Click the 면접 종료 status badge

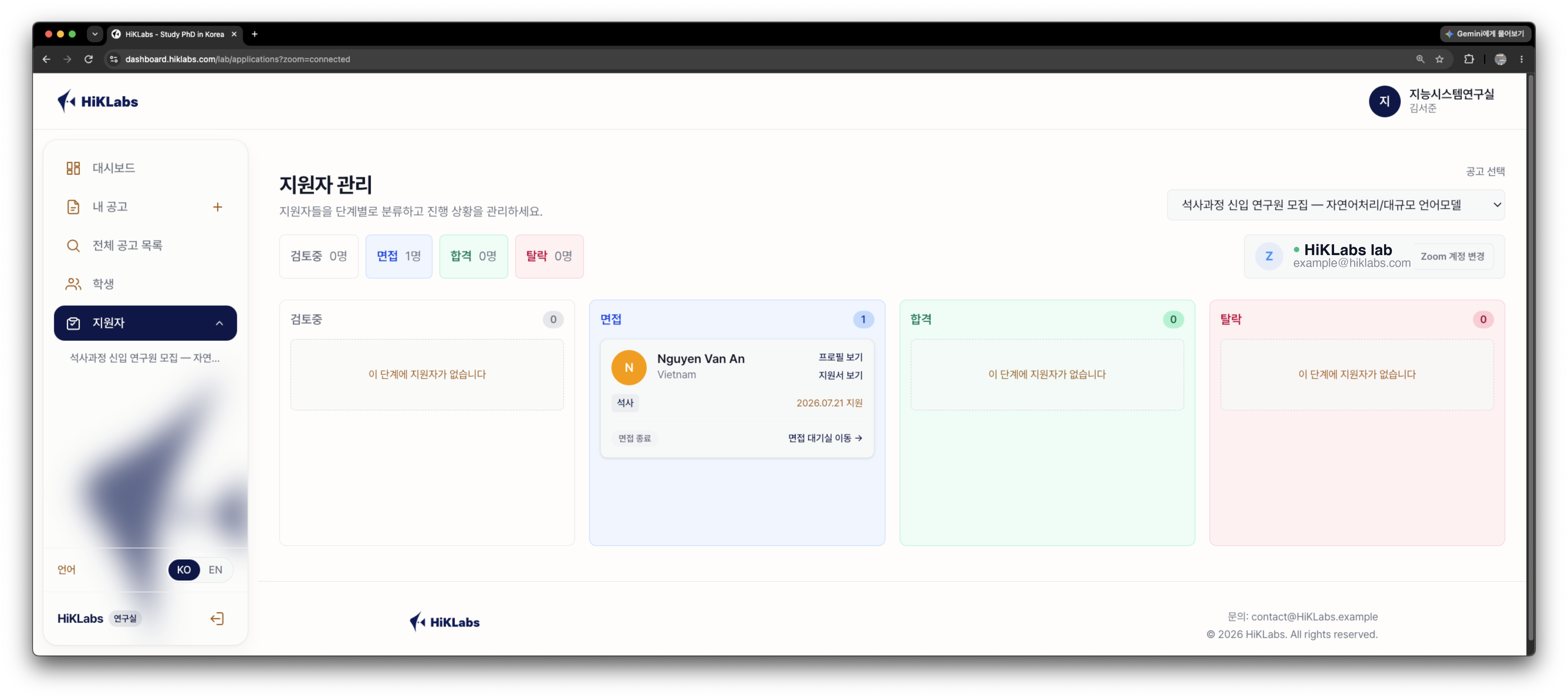click(634, 438)
